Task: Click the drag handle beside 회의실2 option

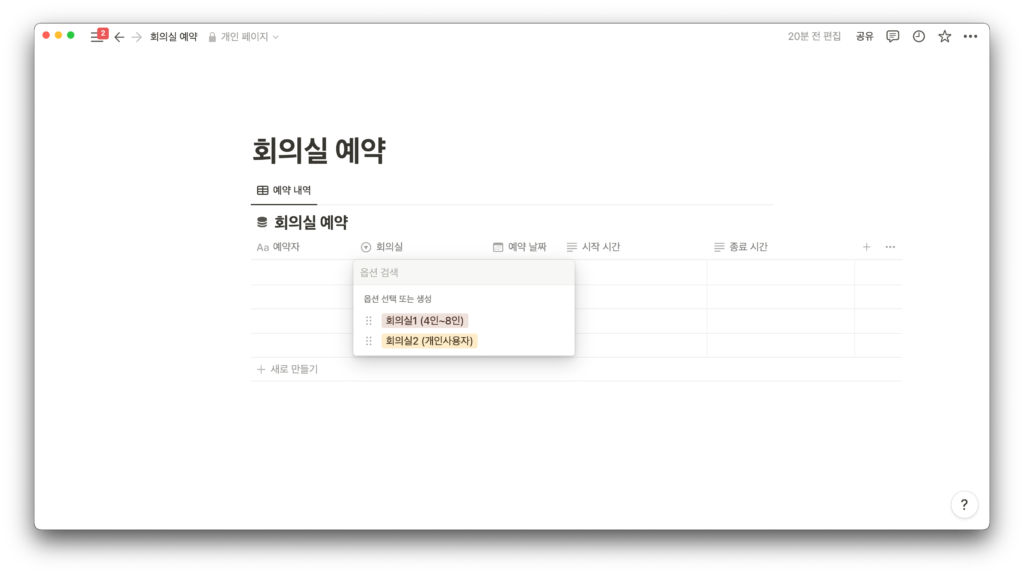Action: click(x=368, y=341)
